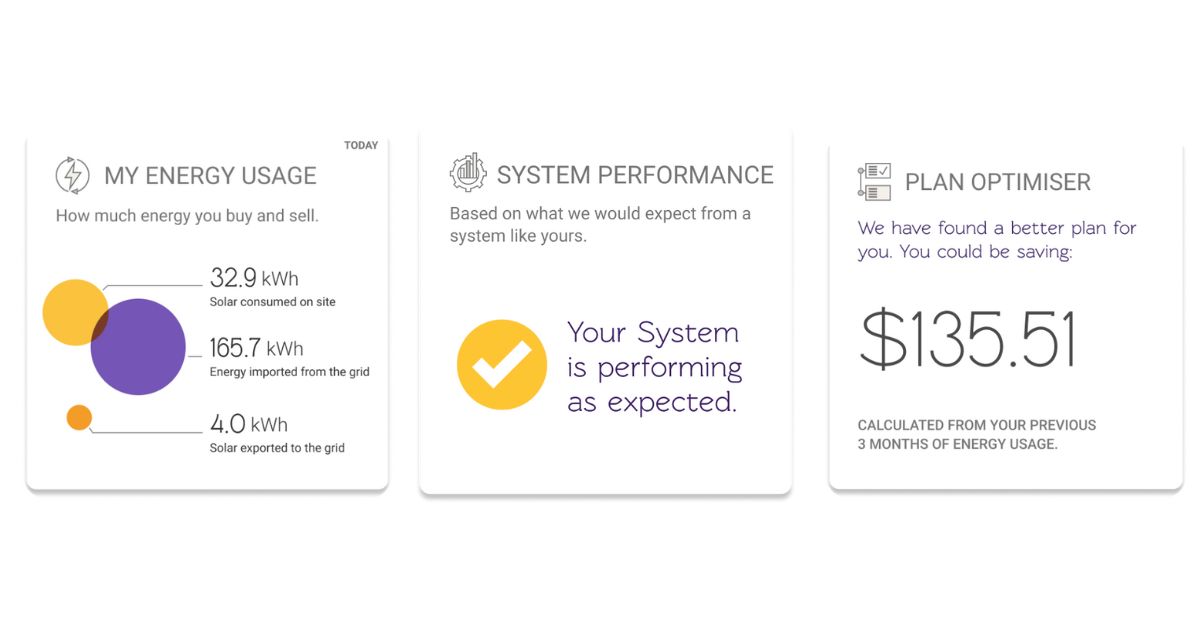The image size is (1200, 627).
Task: Click 'Calculated from your previous 3 months' note
Action: [976, 434]
